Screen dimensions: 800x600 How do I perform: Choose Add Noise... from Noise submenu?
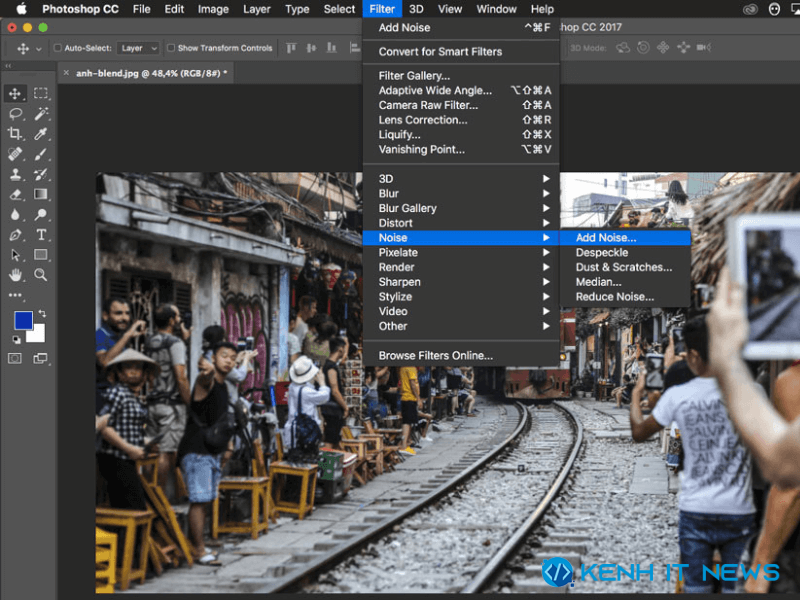point(625,238)
